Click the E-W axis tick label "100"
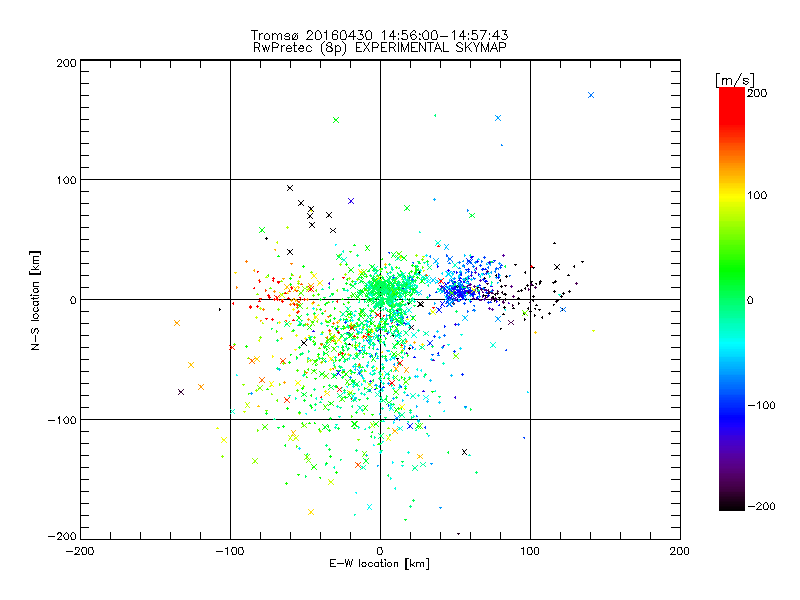800x600 pixels. tap(530, 551)
